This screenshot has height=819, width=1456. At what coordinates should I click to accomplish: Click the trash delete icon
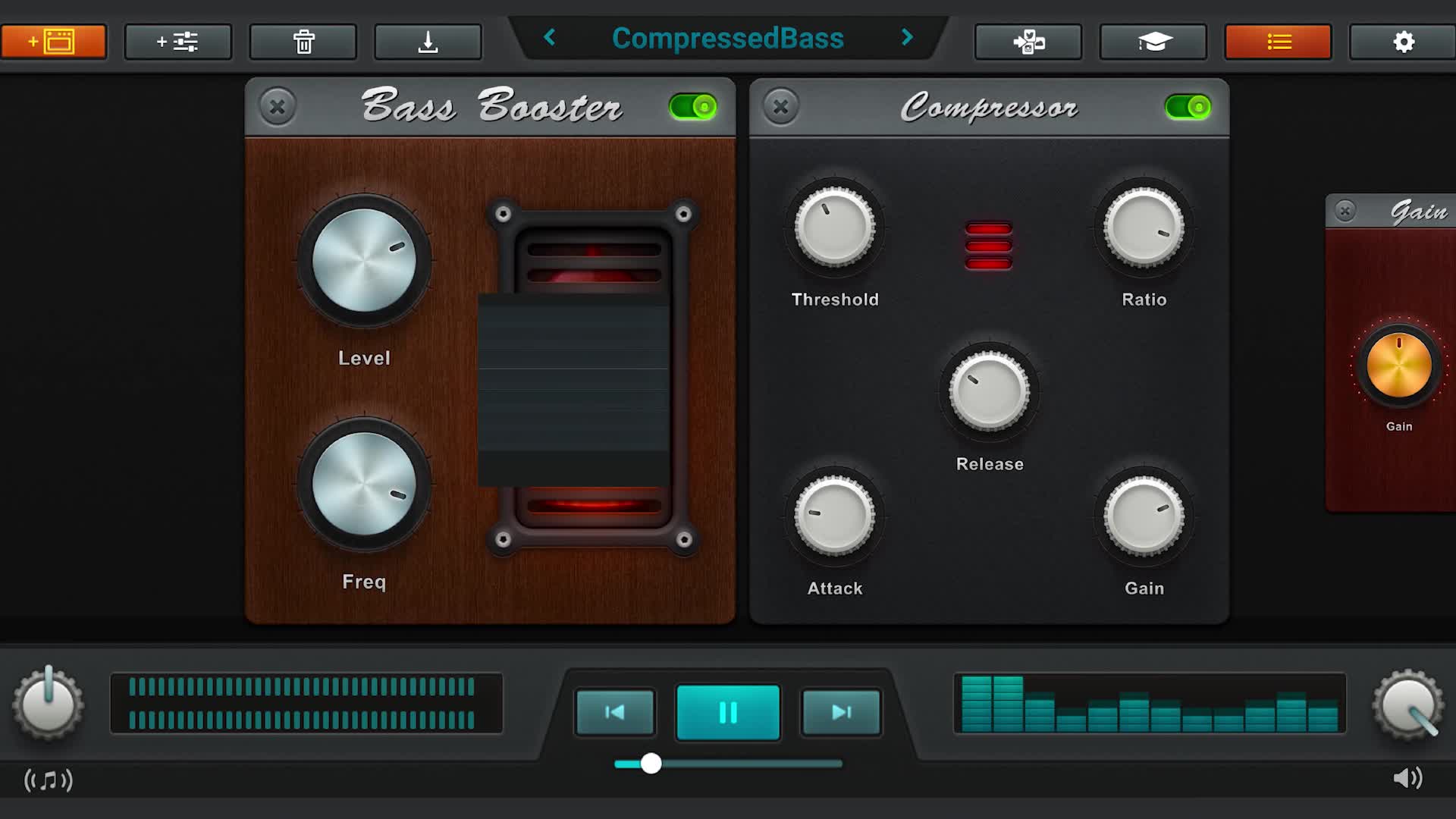tap(303, 41)
